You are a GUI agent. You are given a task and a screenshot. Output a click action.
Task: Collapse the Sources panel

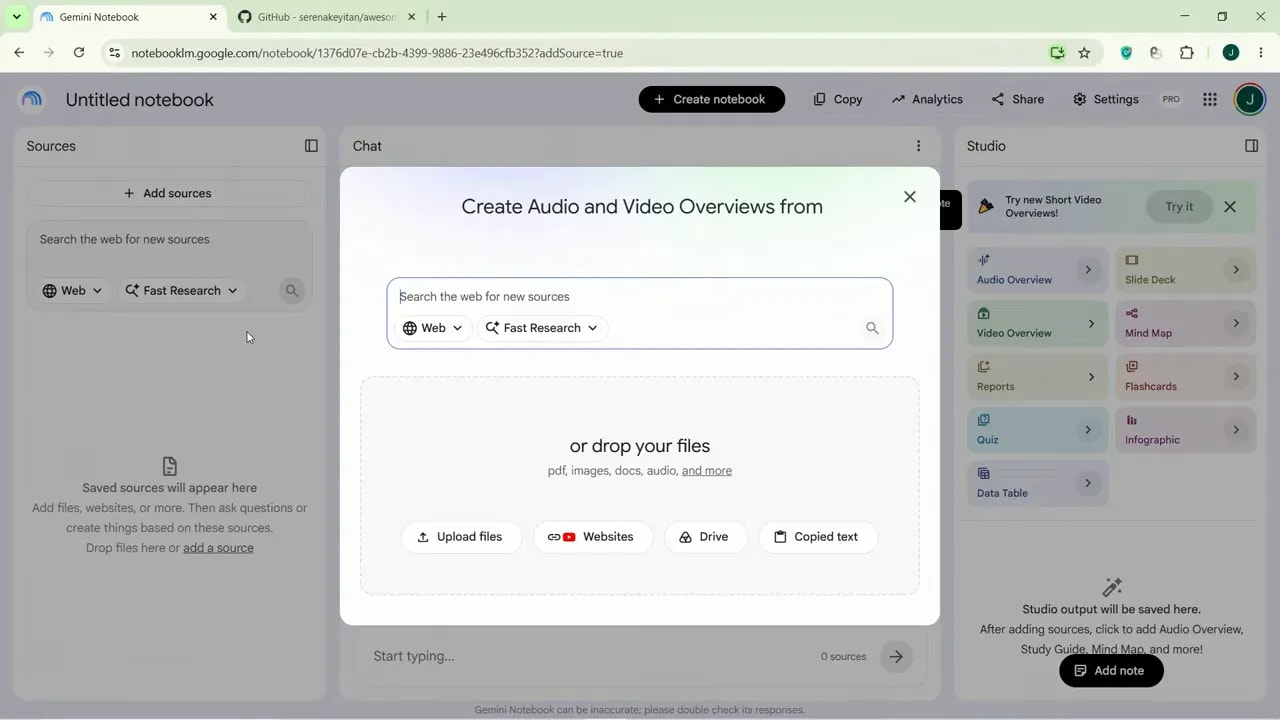(x=311, y=146)
